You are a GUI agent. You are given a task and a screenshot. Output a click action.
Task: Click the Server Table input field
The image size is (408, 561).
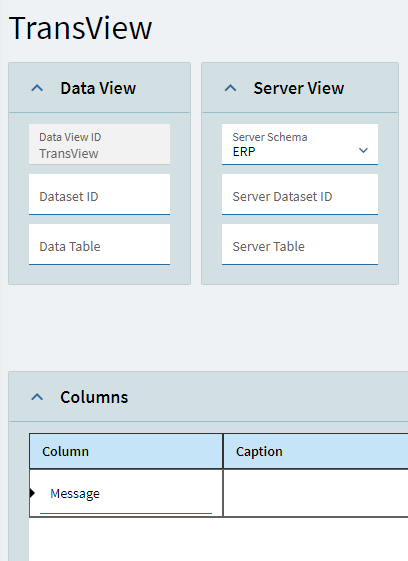click(300, 245)
